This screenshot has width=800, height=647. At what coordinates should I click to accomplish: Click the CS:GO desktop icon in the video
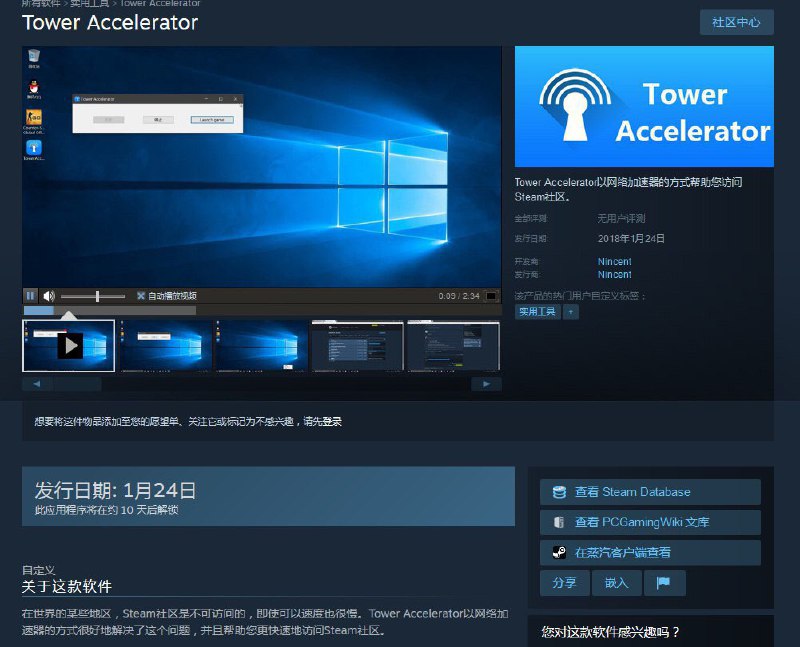pyautogui.click(x=34, y=121)
